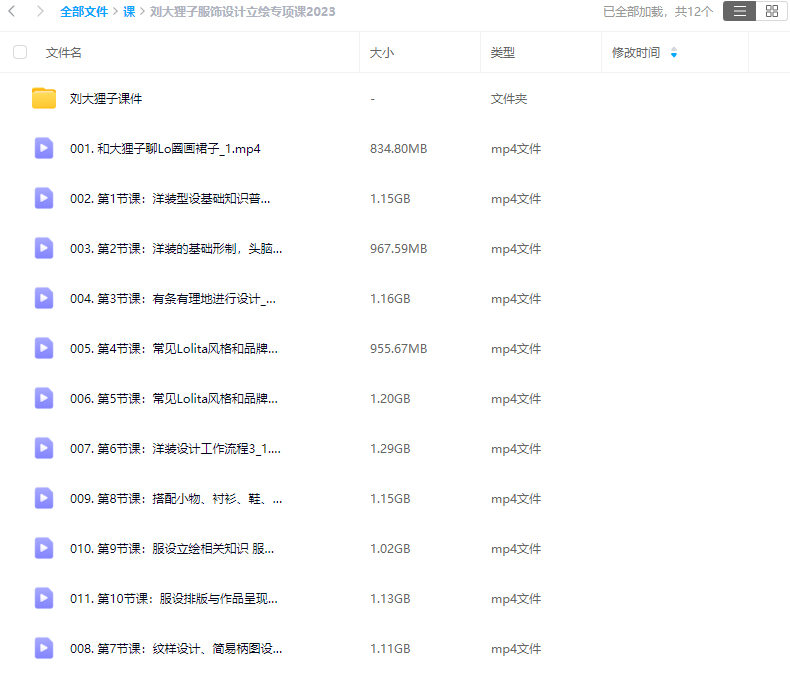Sort by 文件名 column header
The height and width of the screenshot is (680, 790).
click(x=64, y=53)
